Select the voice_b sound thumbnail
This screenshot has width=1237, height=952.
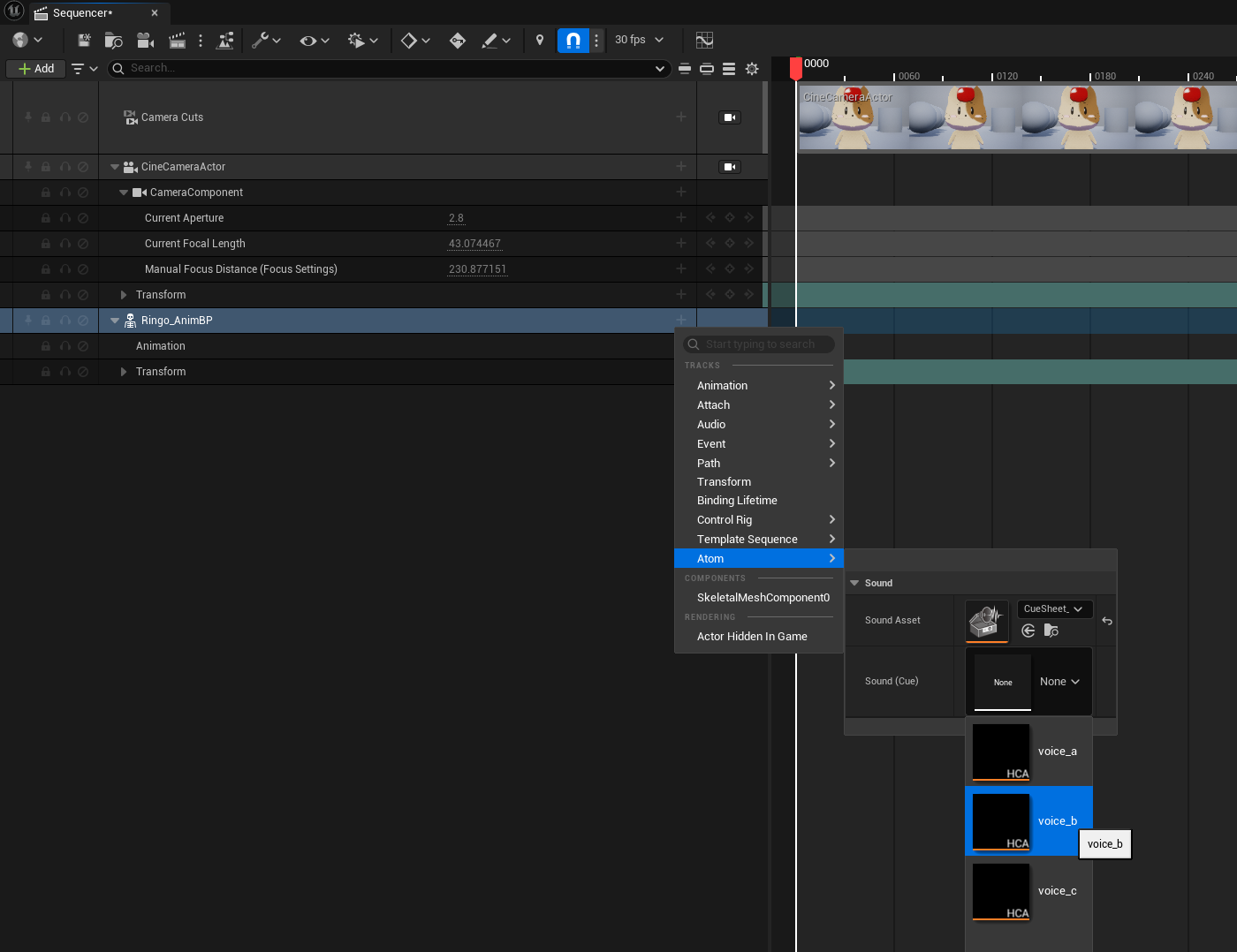point(1000,820)
